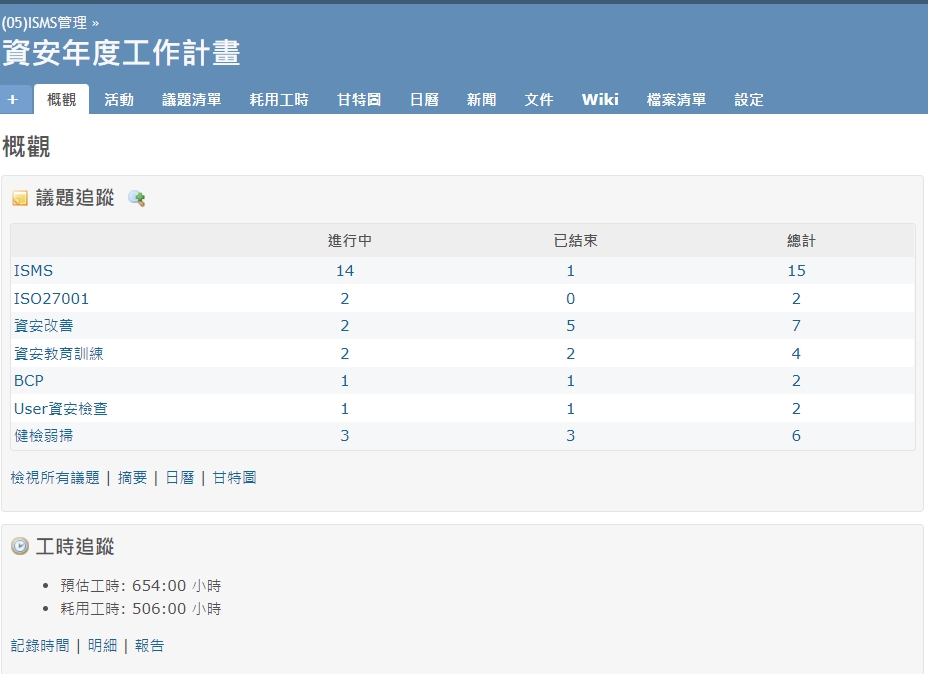Select the 設定 tab
The width and height of the screenshot is (928, 674).
pyautogui.click(x=749, y=100)
